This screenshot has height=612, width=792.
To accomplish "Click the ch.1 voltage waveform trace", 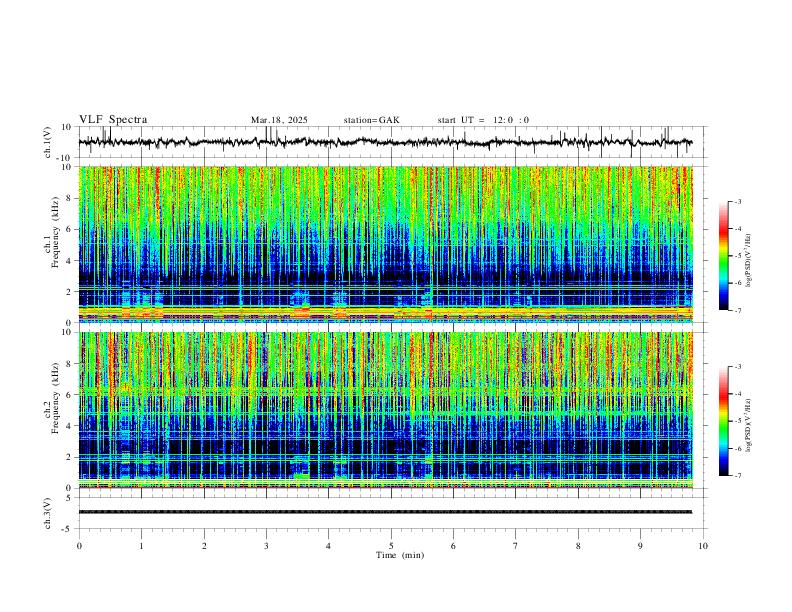I will click(385, 142).
